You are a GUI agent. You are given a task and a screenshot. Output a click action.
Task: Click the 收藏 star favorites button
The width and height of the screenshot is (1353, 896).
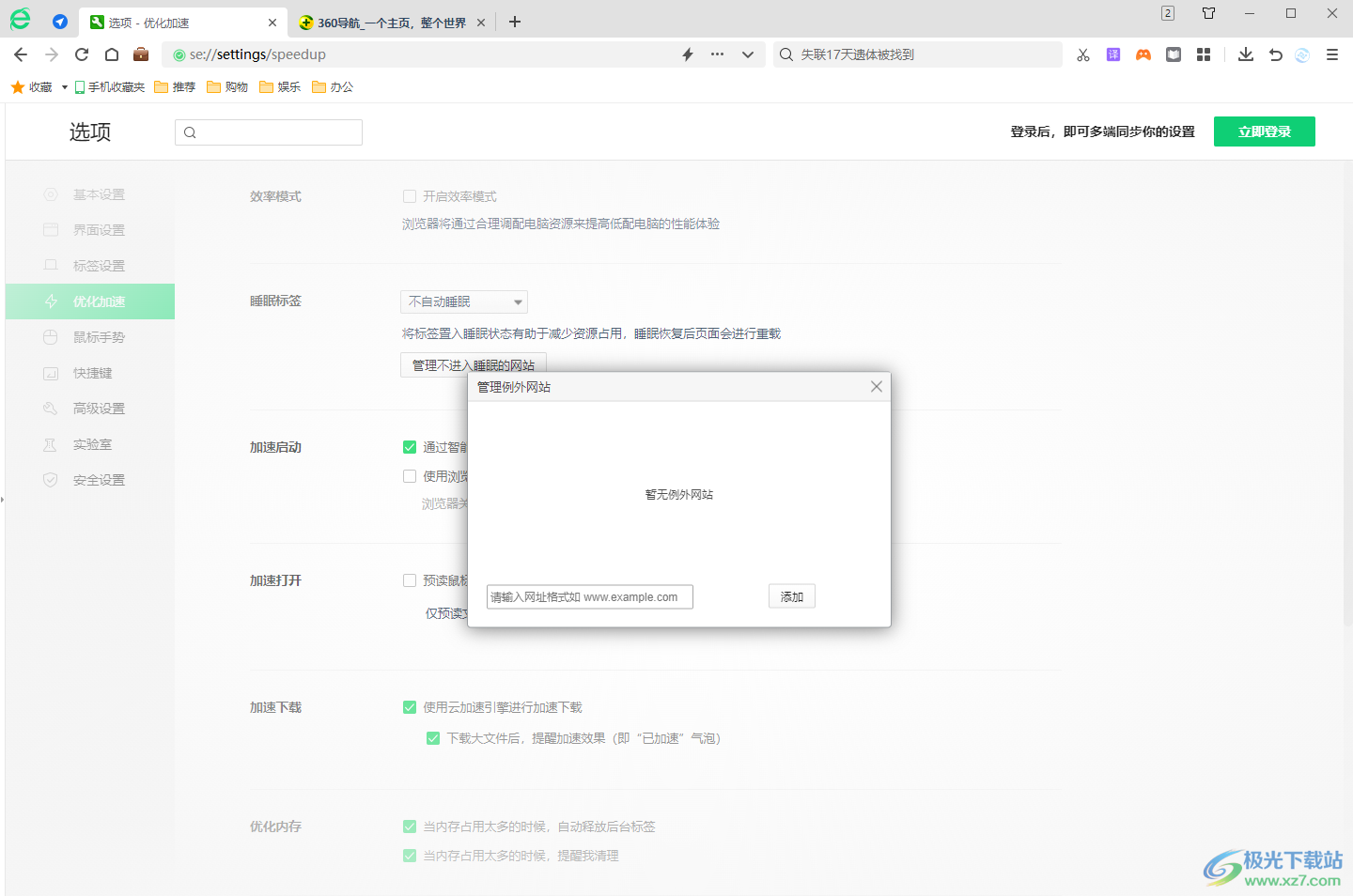tap(32, 87)
